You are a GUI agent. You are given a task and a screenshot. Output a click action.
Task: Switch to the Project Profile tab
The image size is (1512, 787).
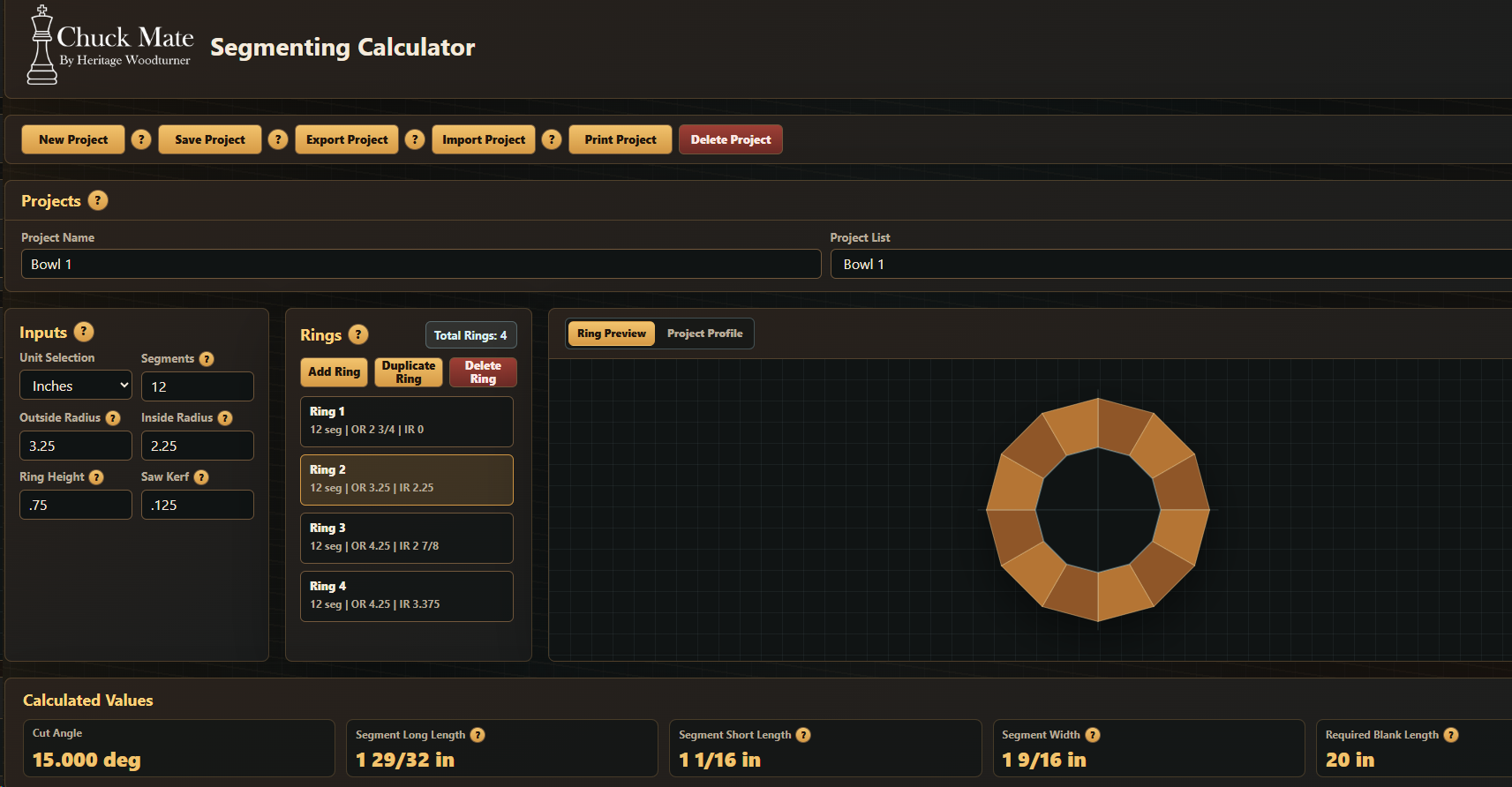click(x=704, y=334)
